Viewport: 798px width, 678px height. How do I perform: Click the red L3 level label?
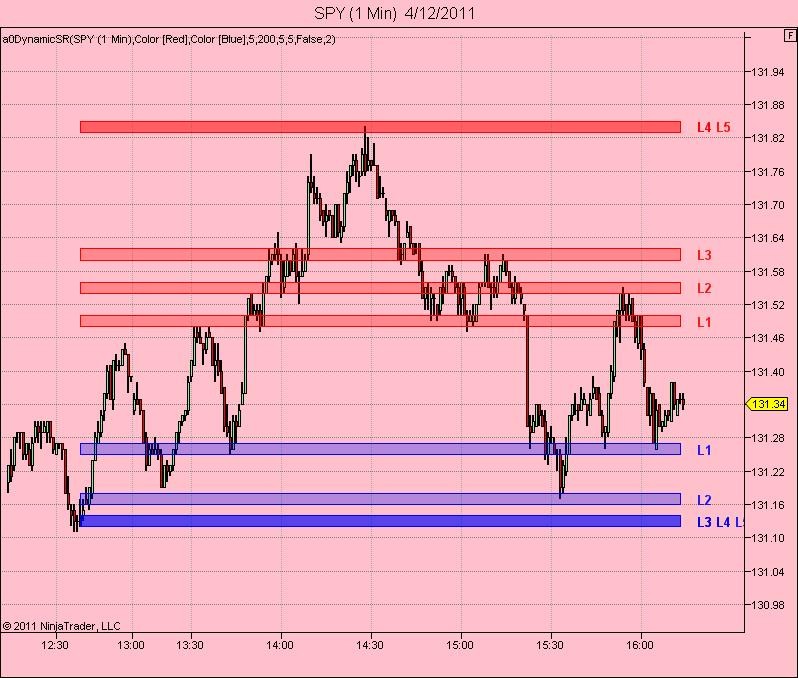point(704,255)
